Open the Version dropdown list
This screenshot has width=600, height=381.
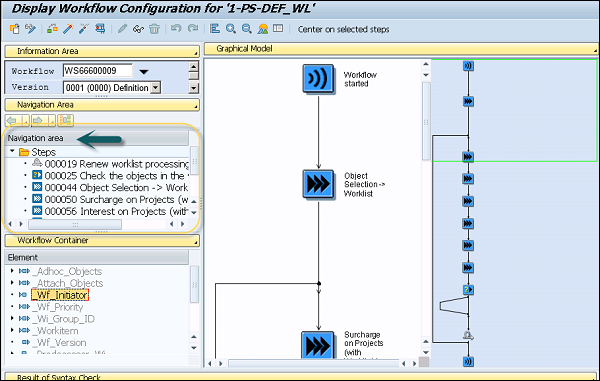click(x=155, y=88)
